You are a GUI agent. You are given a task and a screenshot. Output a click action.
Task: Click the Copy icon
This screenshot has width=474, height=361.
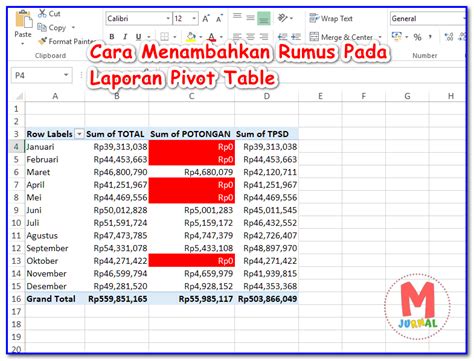[x=42, y=27]
